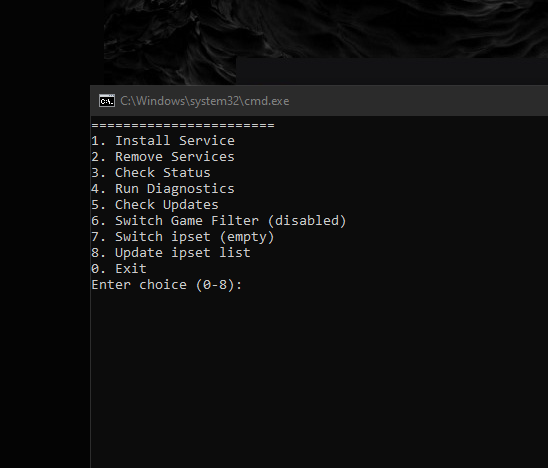Click the 'Enter choice (0-8):' prompt

167,285
